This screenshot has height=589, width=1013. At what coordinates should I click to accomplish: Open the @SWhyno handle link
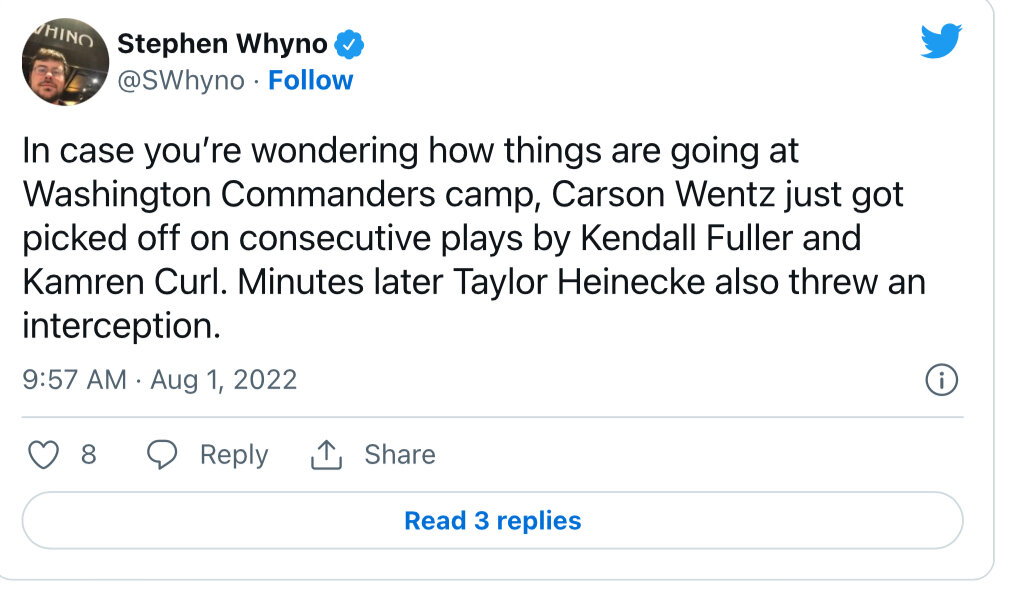(x=181, y=80)
